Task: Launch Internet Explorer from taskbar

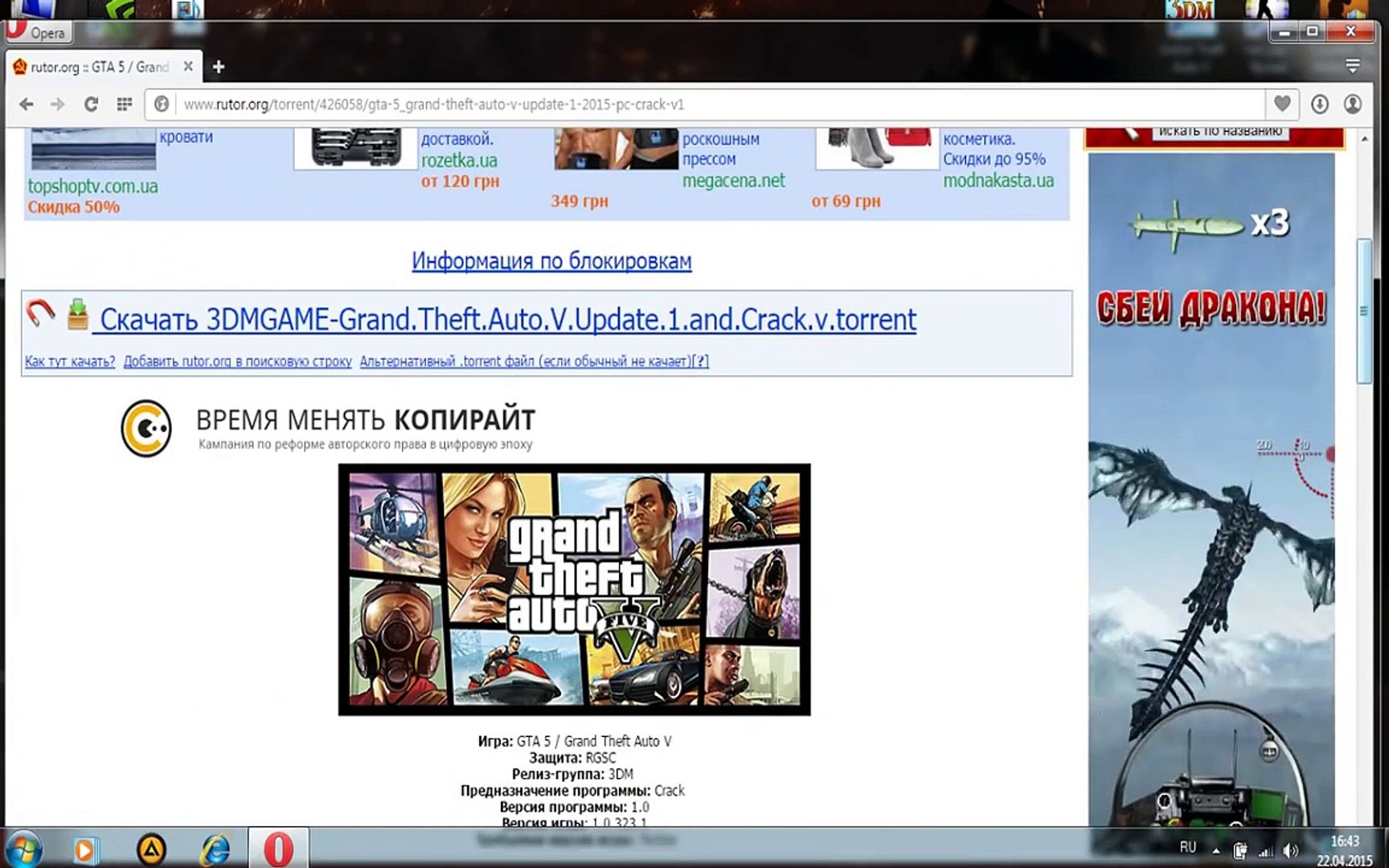Action: [215, 850]
